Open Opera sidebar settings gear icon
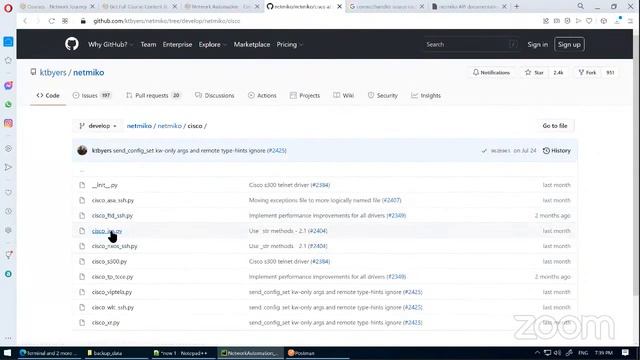This screenshot has width=640, height=360. [8, 230]
